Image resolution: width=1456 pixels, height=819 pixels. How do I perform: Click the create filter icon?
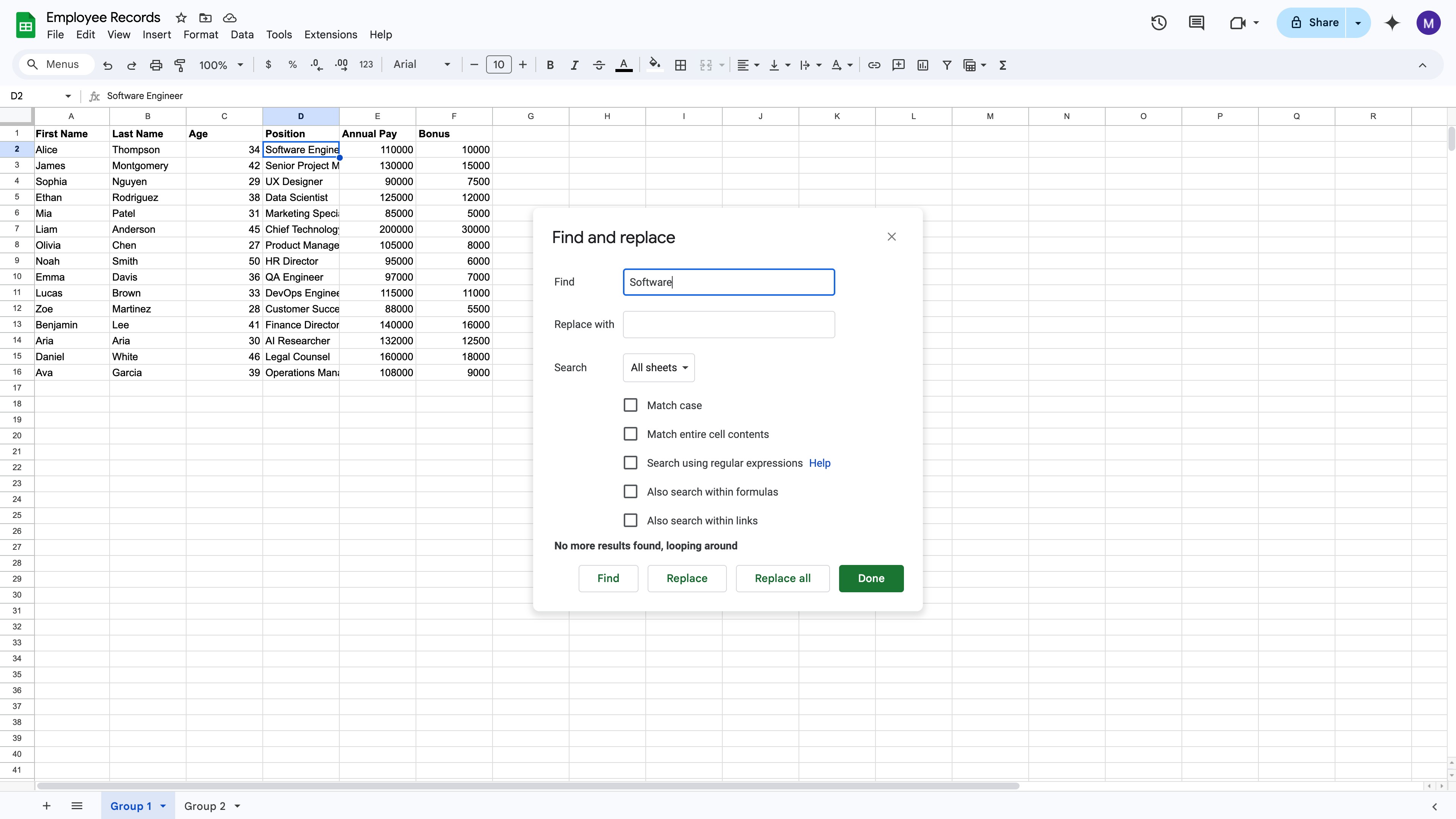[x=947, y=65]
